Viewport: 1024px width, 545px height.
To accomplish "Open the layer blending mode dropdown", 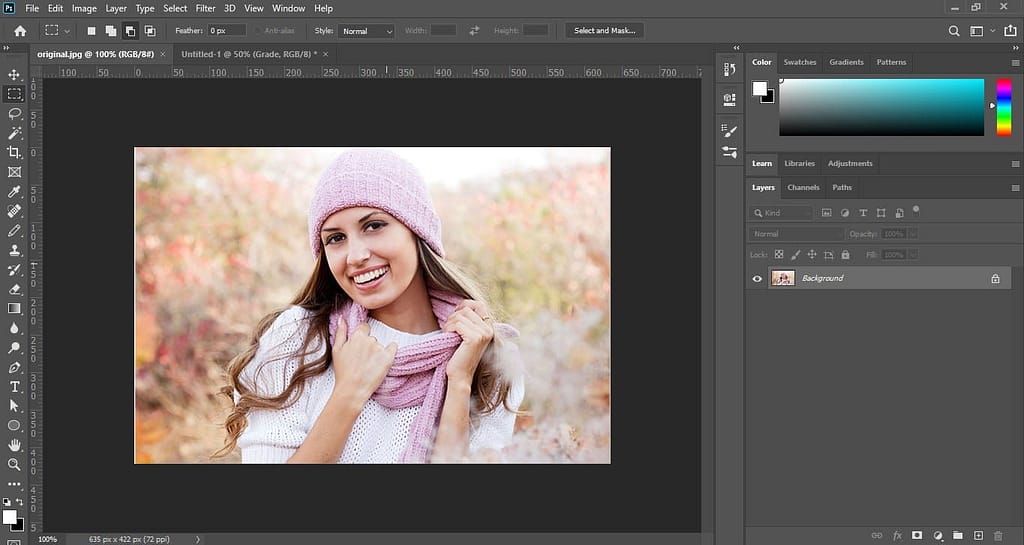I will click(796, 234).
